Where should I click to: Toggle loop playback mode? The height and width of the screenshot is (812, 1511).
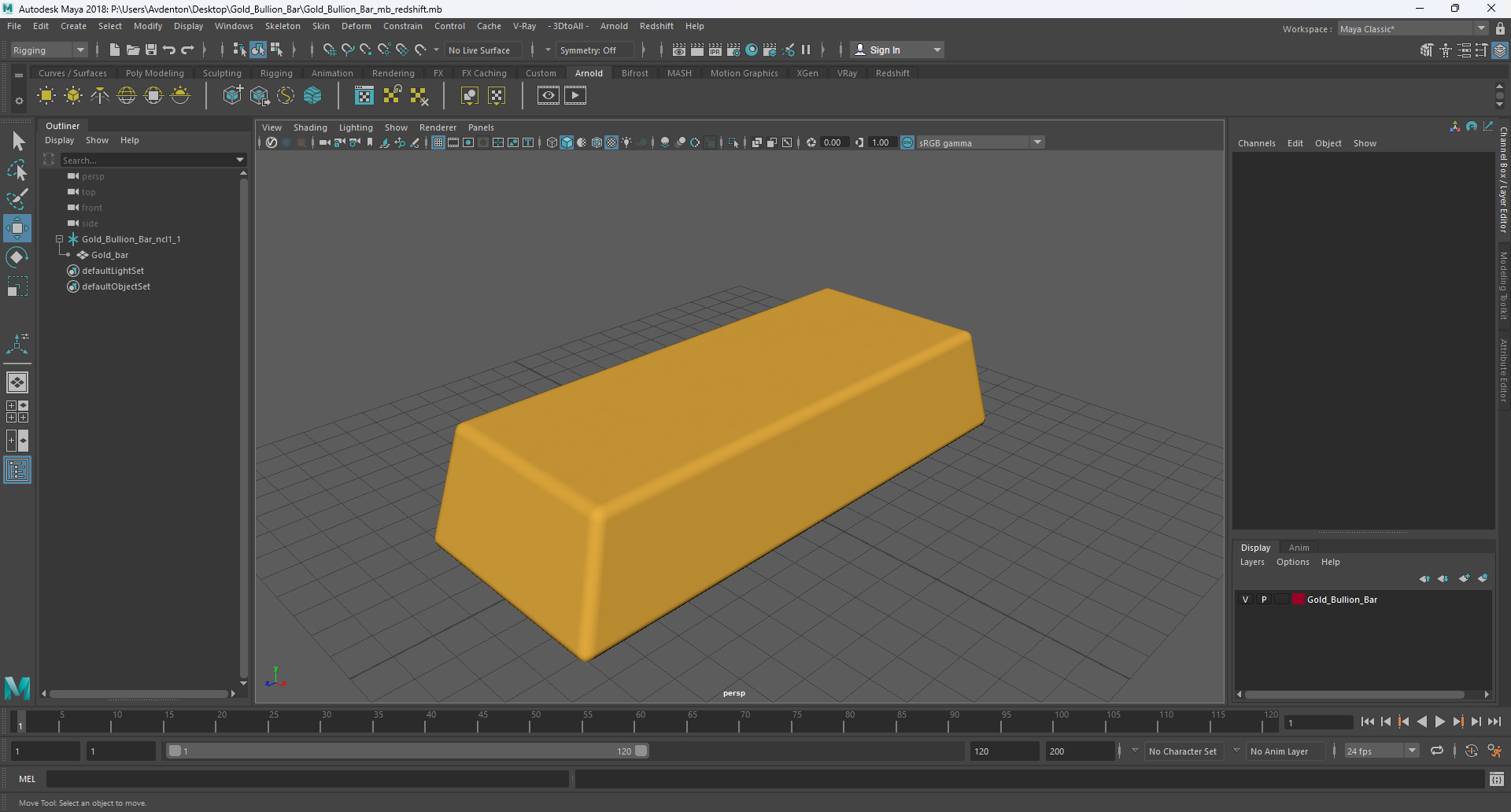[1437, 751]
